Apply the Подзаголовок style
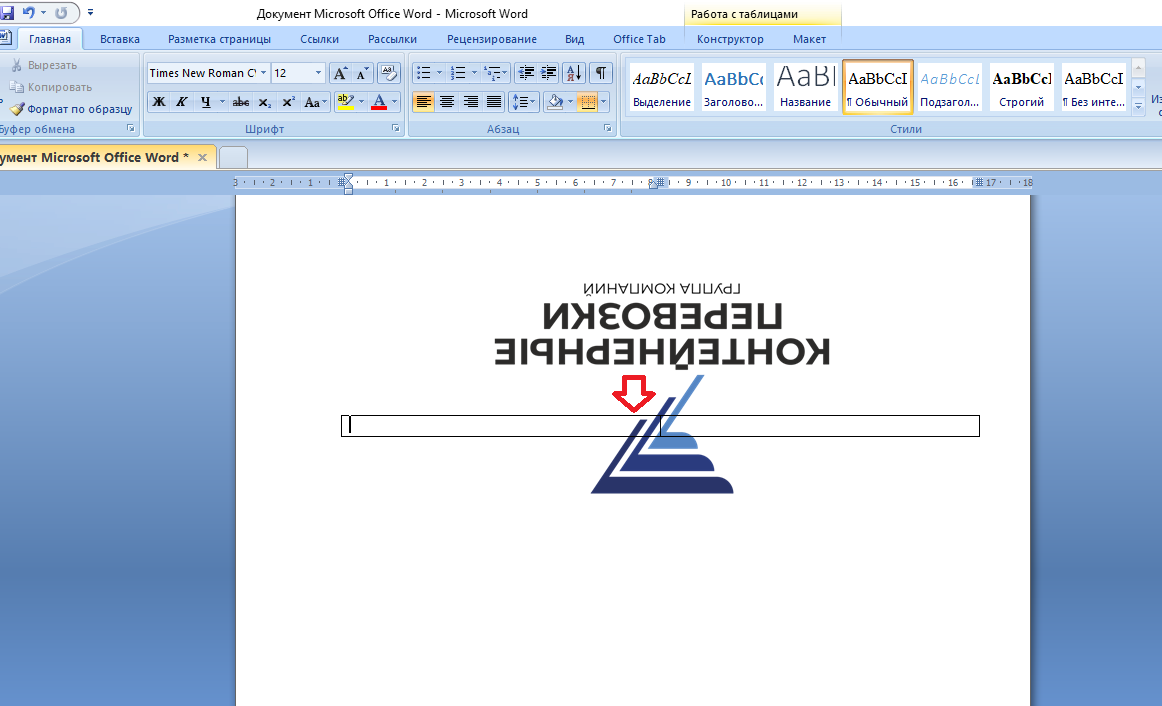This screenshot has height=706, width=1162. coord(949,87)
